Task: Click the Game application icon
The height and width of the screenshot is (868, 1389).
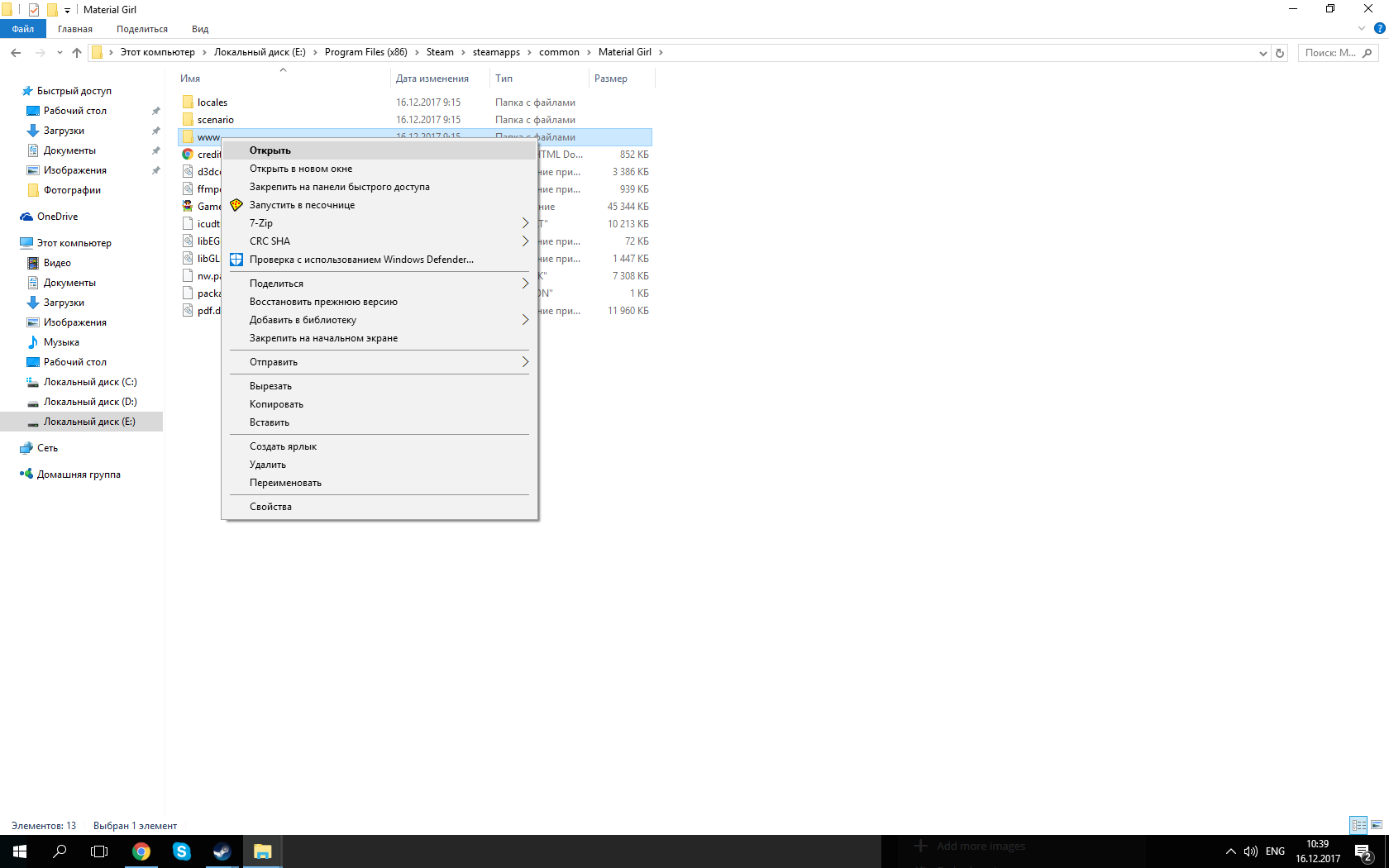Action: pos(188,207)
